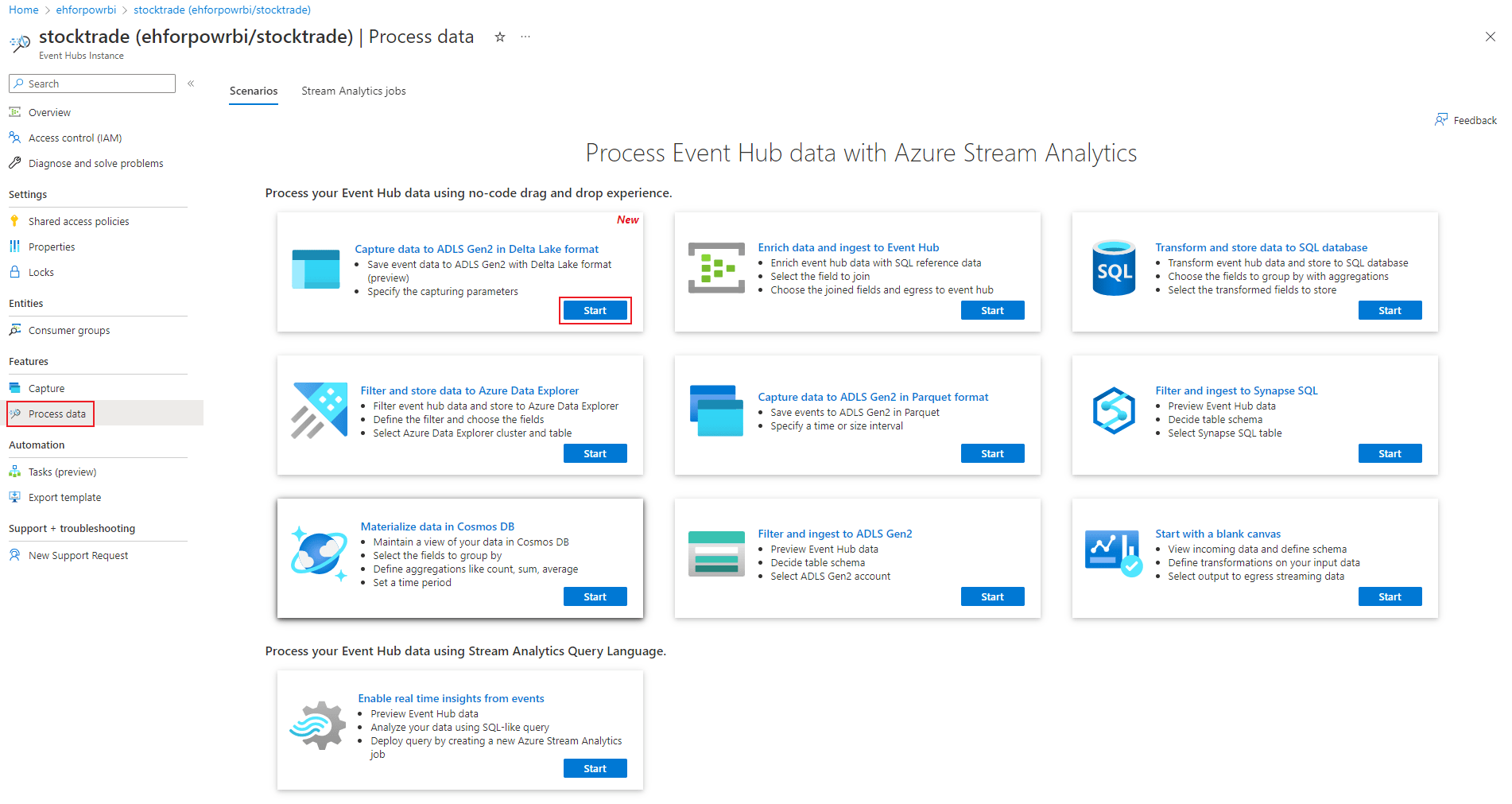Start the Materialize data in Cosmos DB scenario
Image resolution: width=1512 pixels, height=804 pixels.
pyautogui.click(x=595, y=596)
